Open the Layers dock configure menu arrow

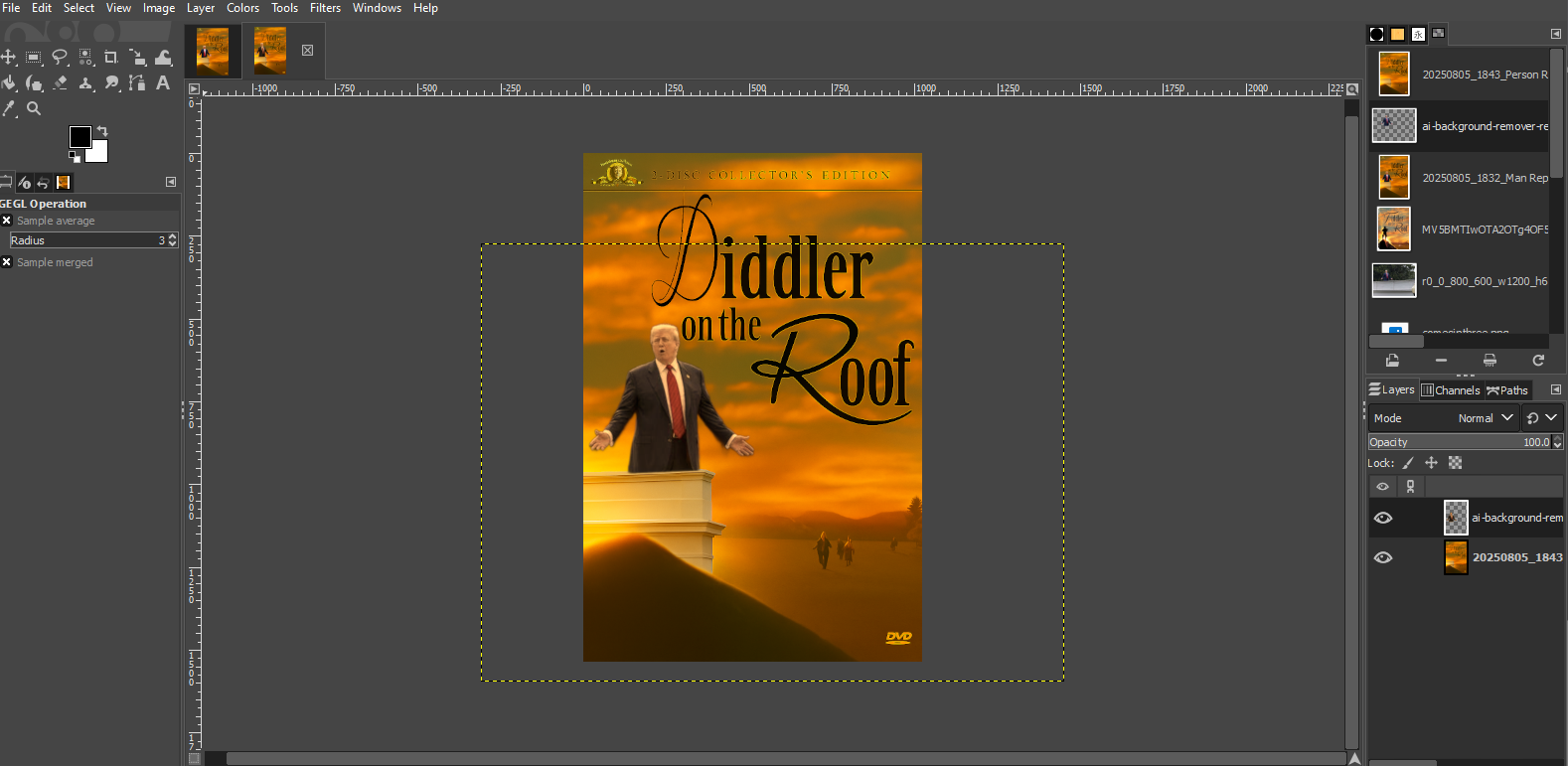pos(1556,390)
